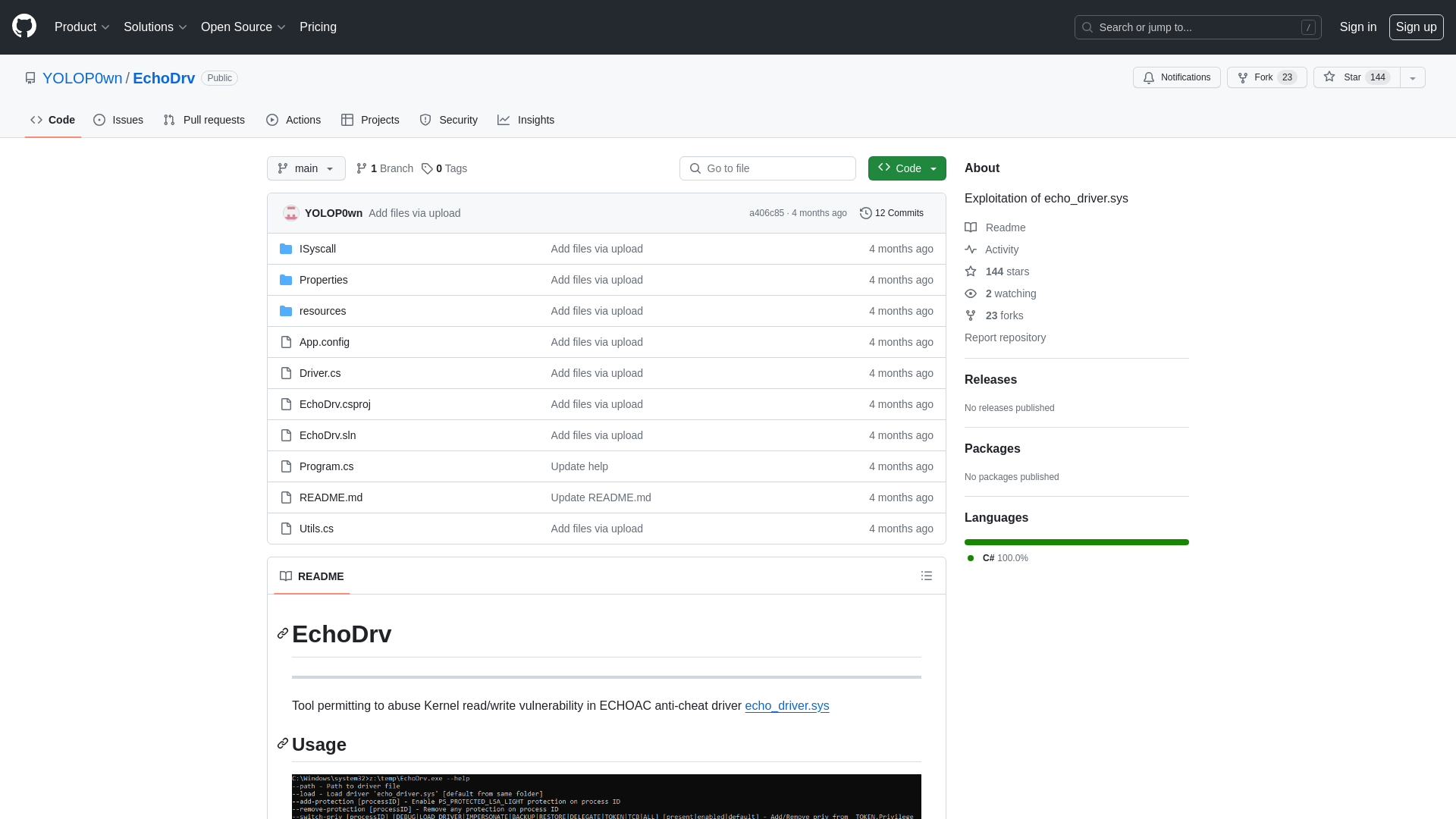Screen dimensions: 1456x819
Task: Click the Insights chart icon
Action: [504, 120]
